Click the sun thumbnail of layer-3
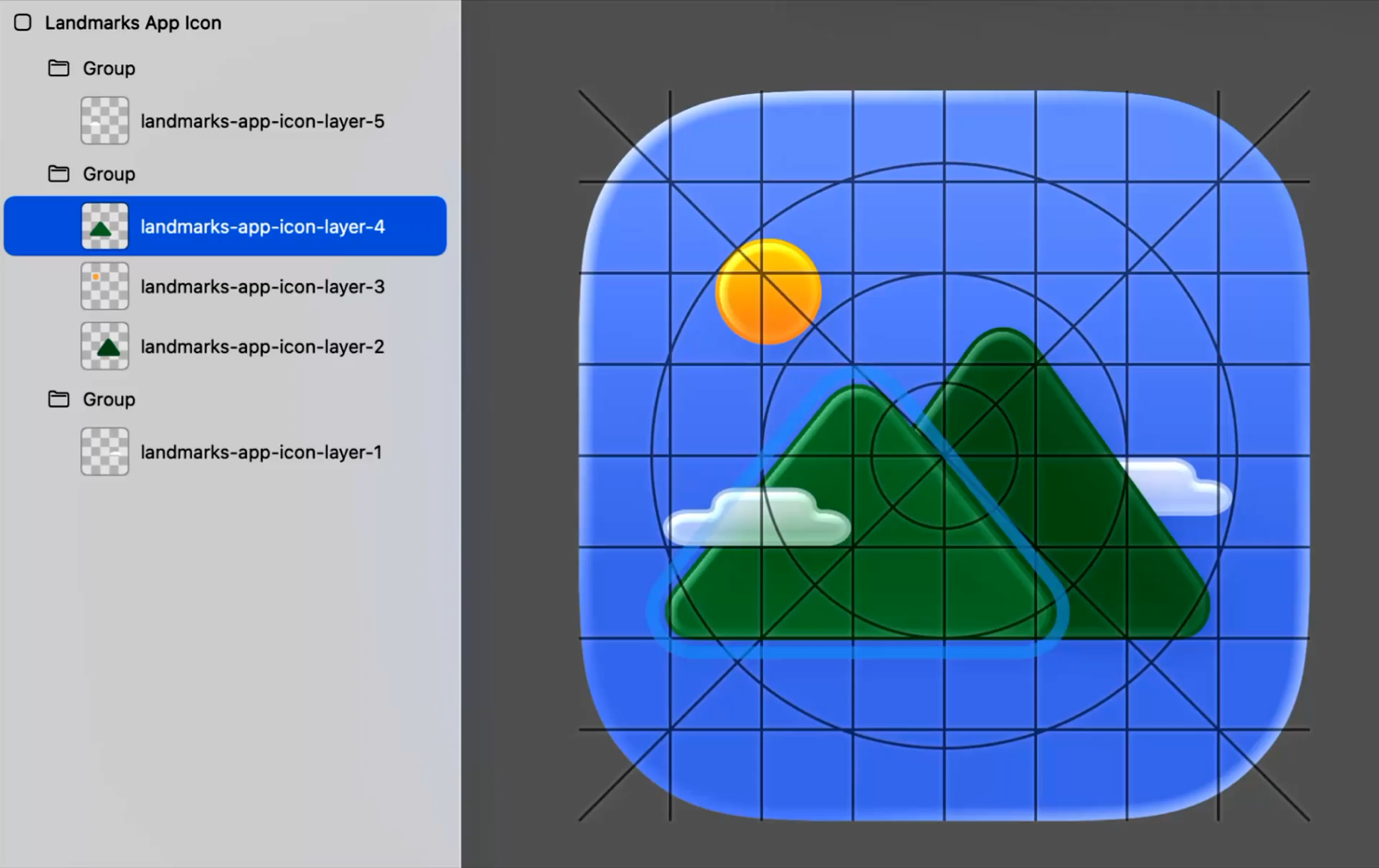Image resolution: width=1379 pixels, height=868 pixels. click(104, 286)
